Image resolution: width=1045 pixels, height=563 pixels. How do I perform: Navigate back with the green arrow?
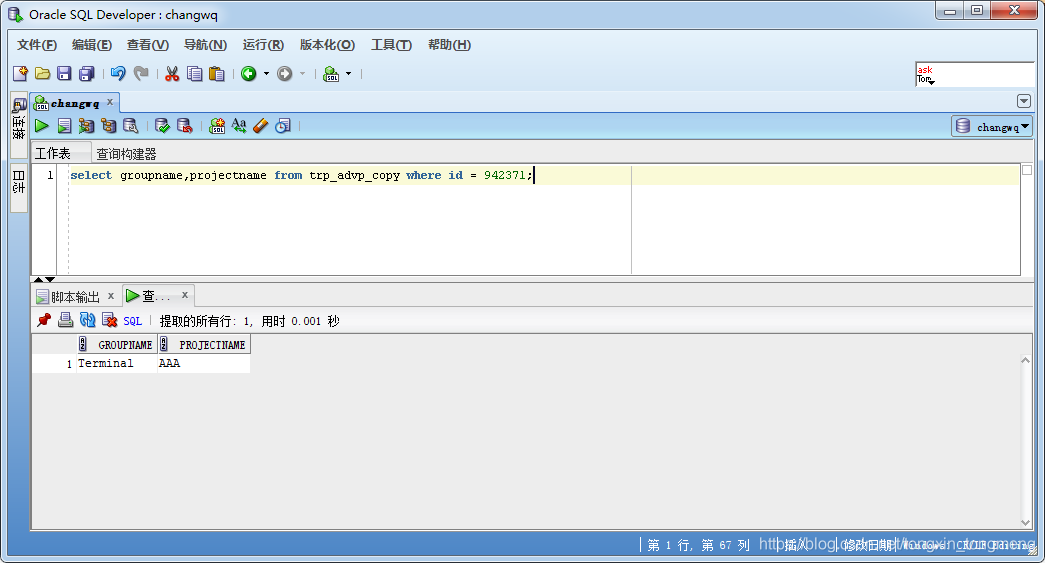coord(249,74)
